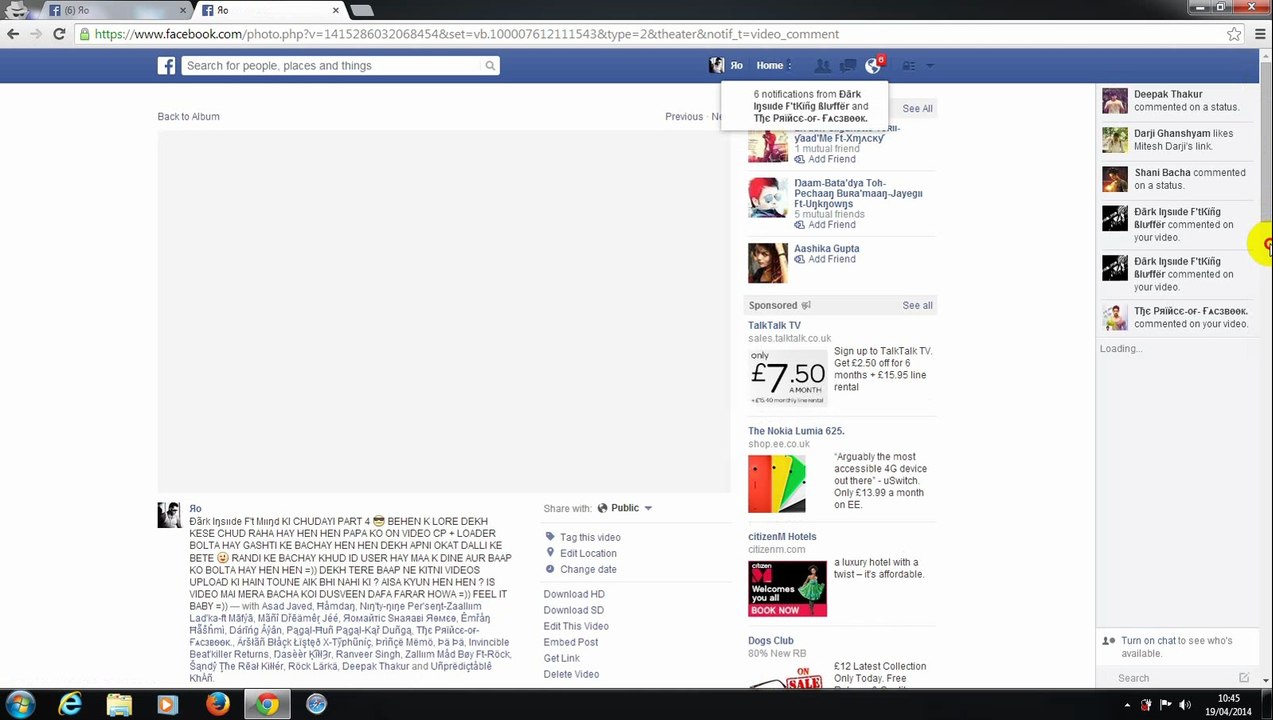Reload the page
This screenshot has width=1273, height=720.
[x=59, y=34]
